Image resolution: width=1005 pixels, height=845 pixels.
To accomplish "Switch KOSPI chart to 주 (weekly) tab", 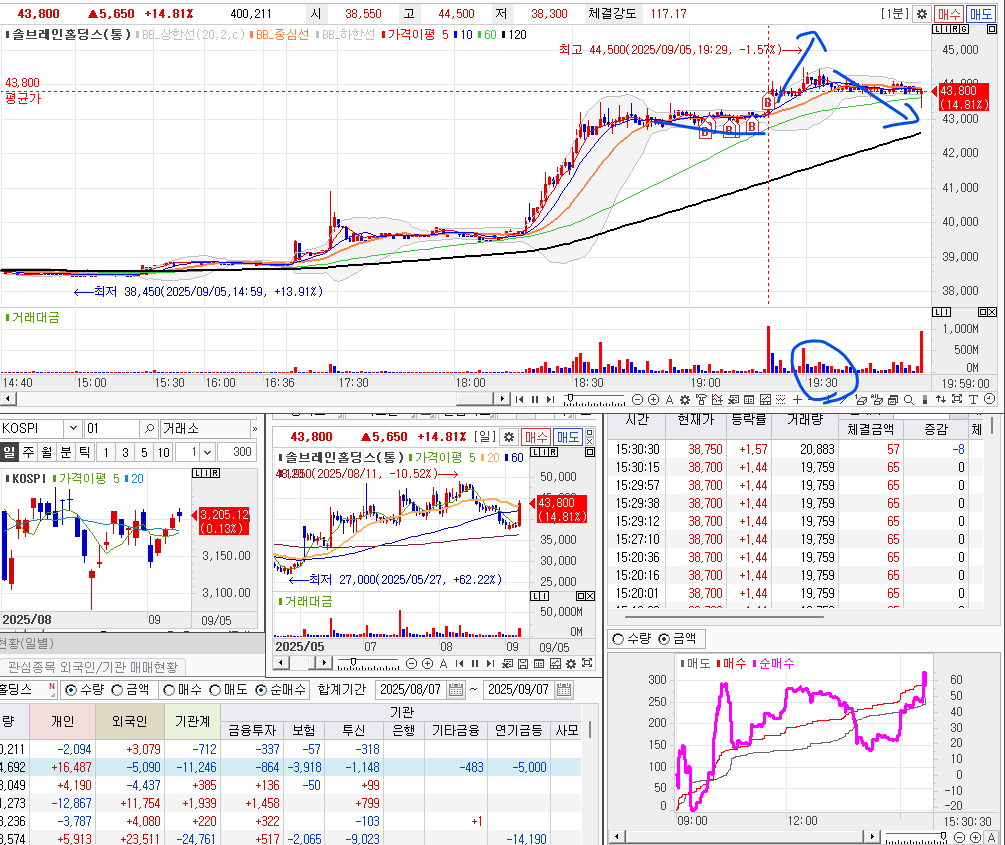I will (x=28, y=453).
